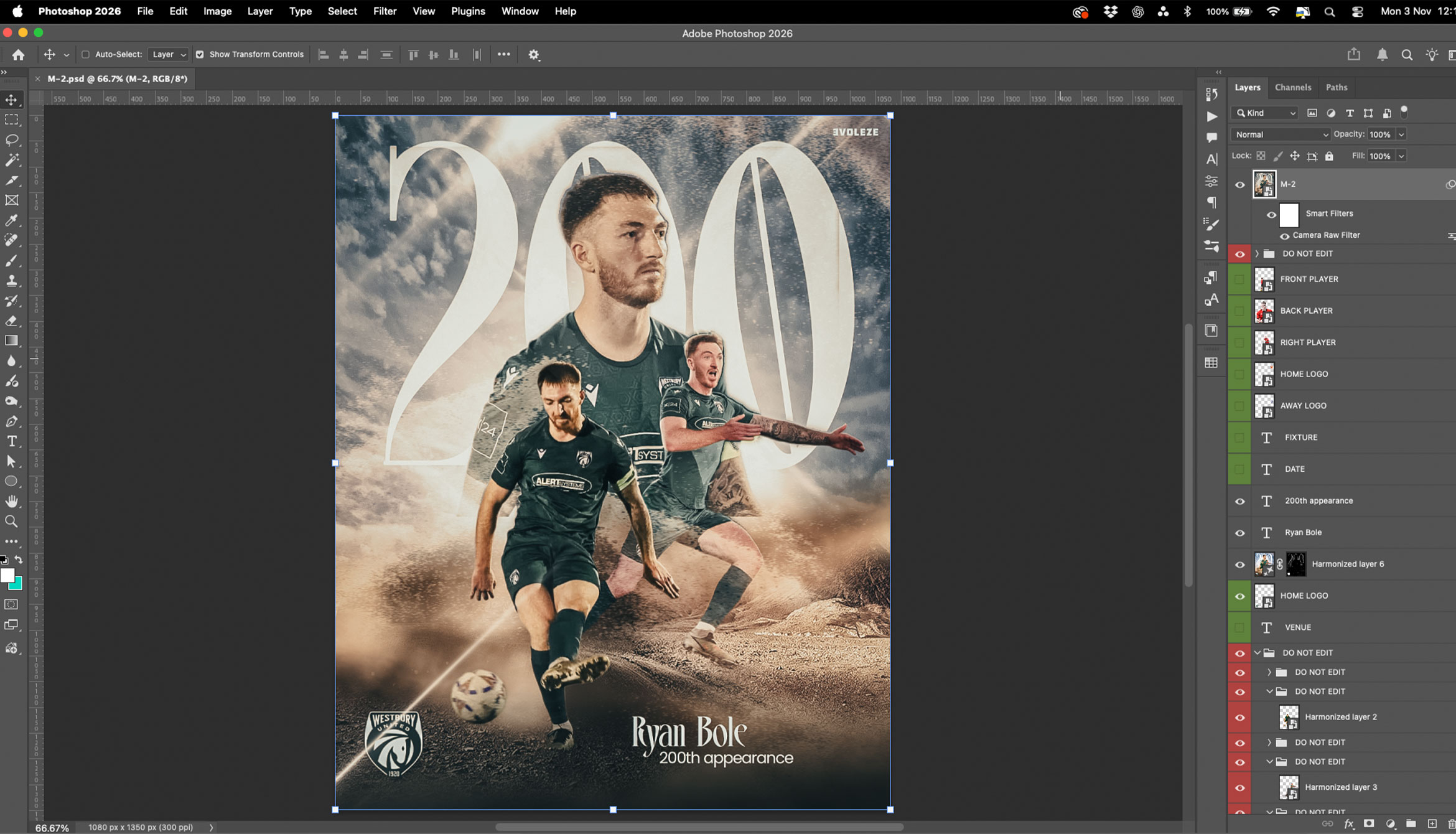
Task: Hide the Ryan Bole text layer
Action: (1239, 533)
